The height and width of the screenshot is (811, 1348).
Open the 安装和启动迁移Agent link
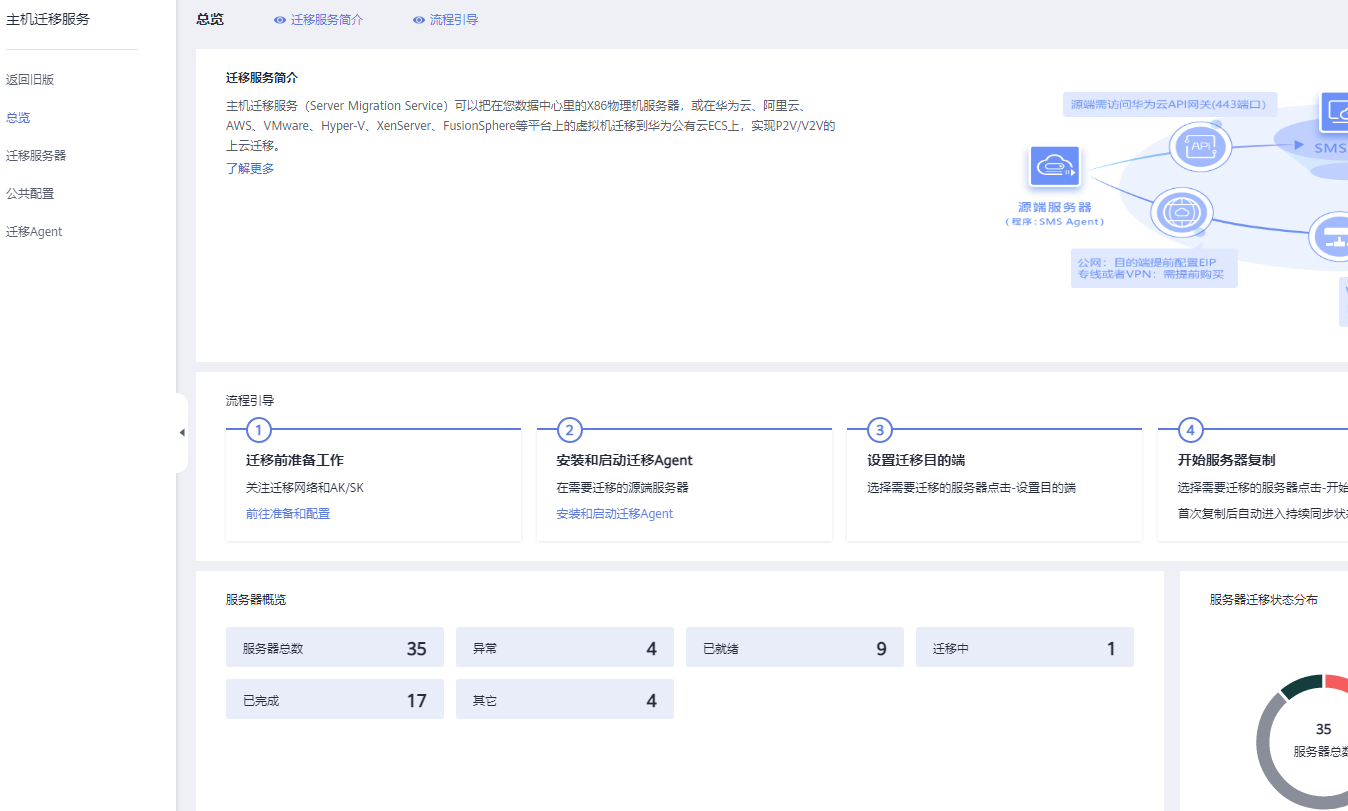point(615,513)
